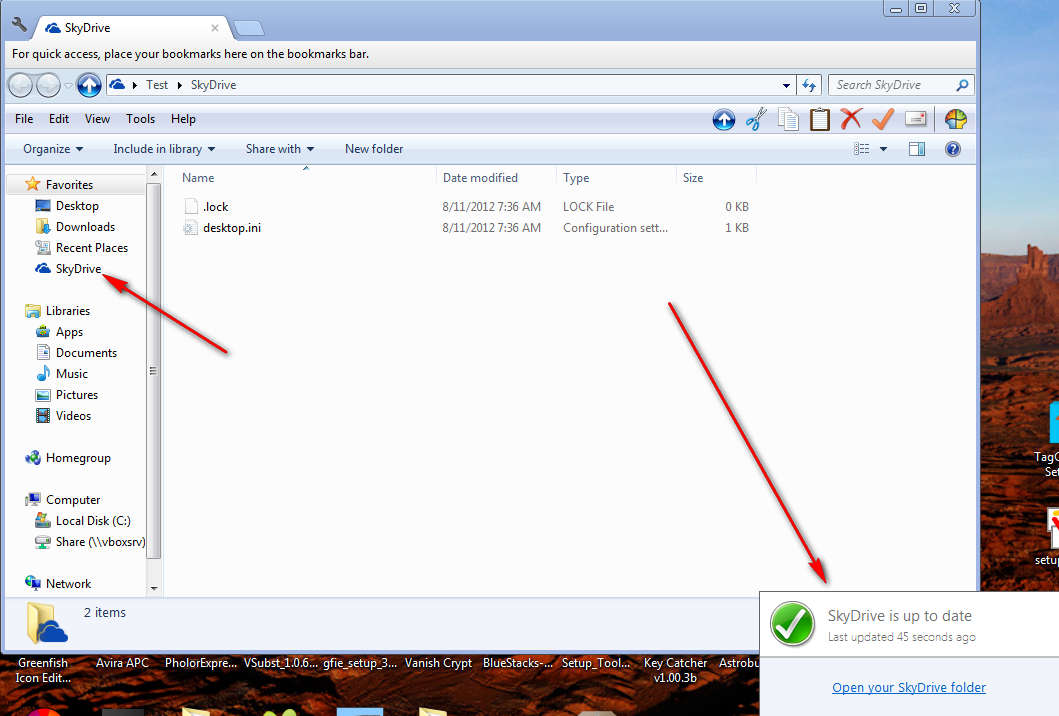Open the Share with dropdown

tap(280, 149)
